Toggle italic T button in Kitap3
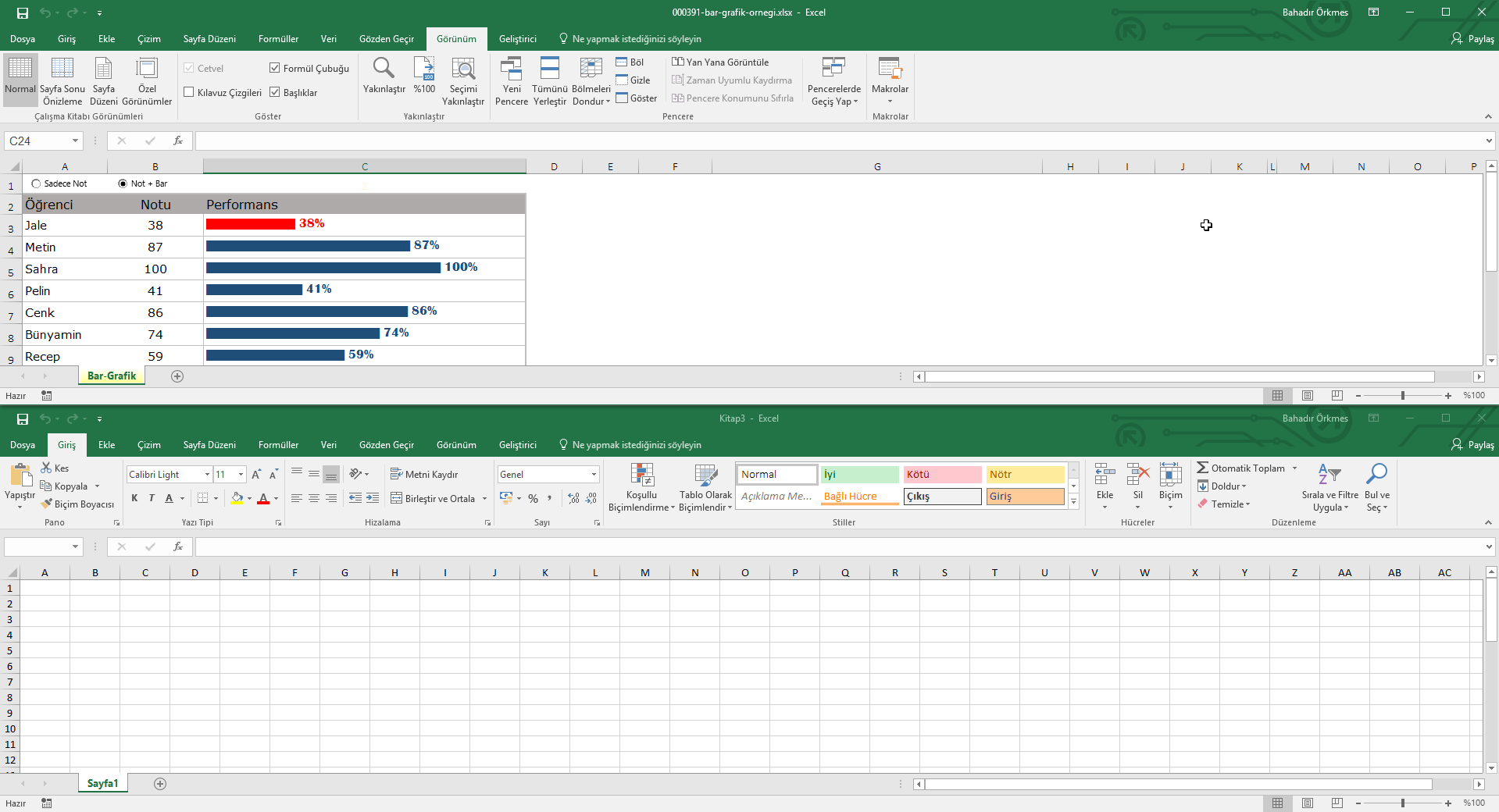The width and height of the screenshot is (1499, 812). [152, 498]
